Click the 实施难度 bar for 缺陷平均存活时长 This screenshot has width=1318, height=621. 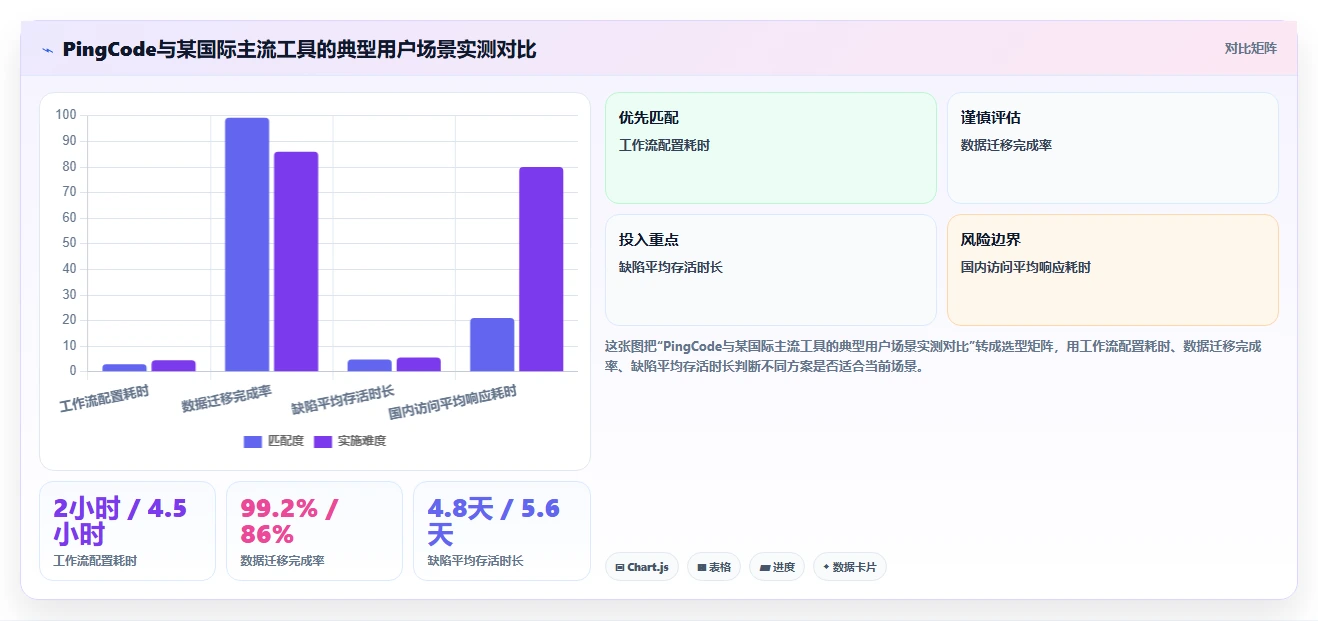(x=419, y=364)
